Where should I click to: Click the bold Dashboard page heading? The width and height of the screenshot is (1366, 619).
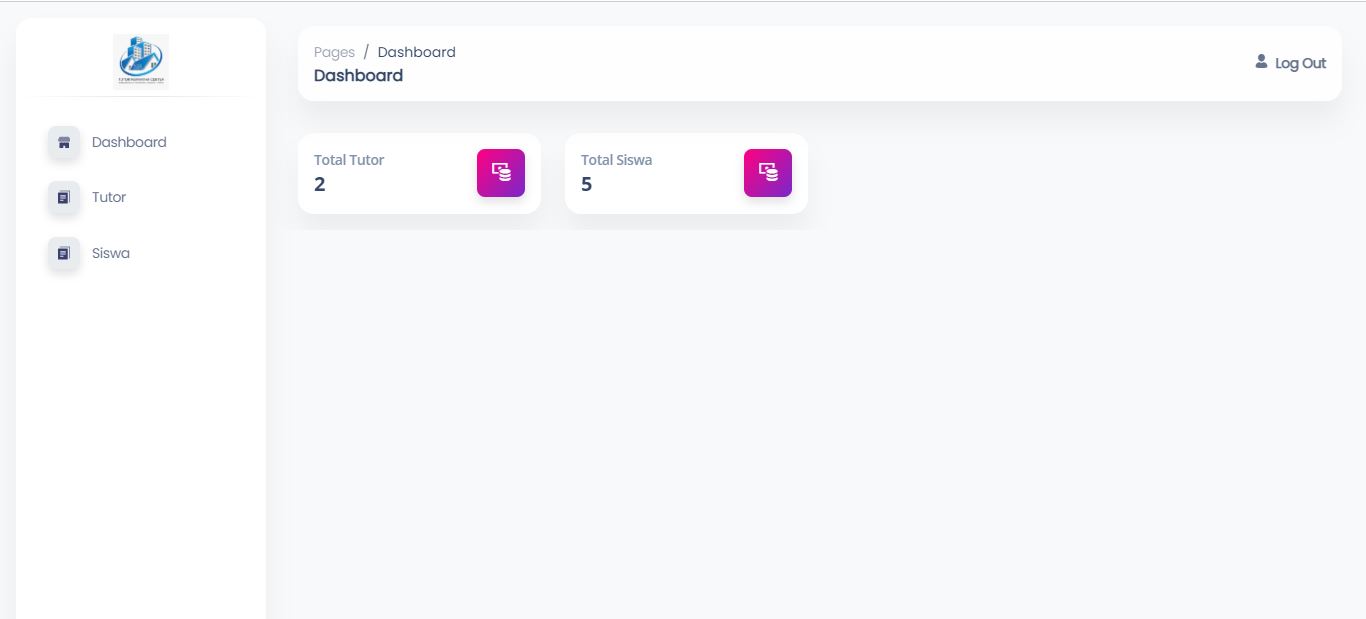[358, 76]
